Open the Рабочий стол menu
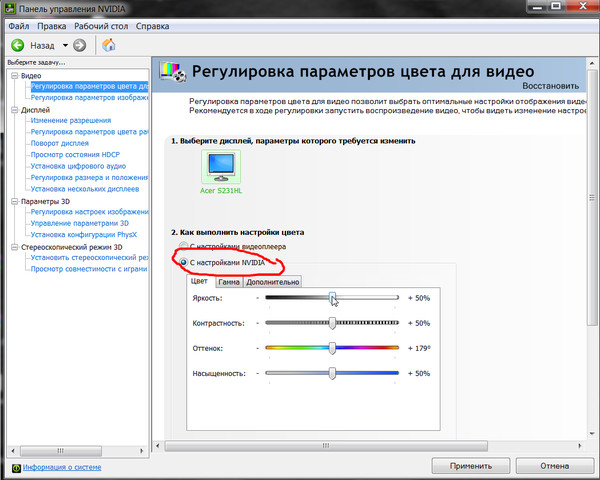The image size is (600, 480). click(x=101, y=26)
